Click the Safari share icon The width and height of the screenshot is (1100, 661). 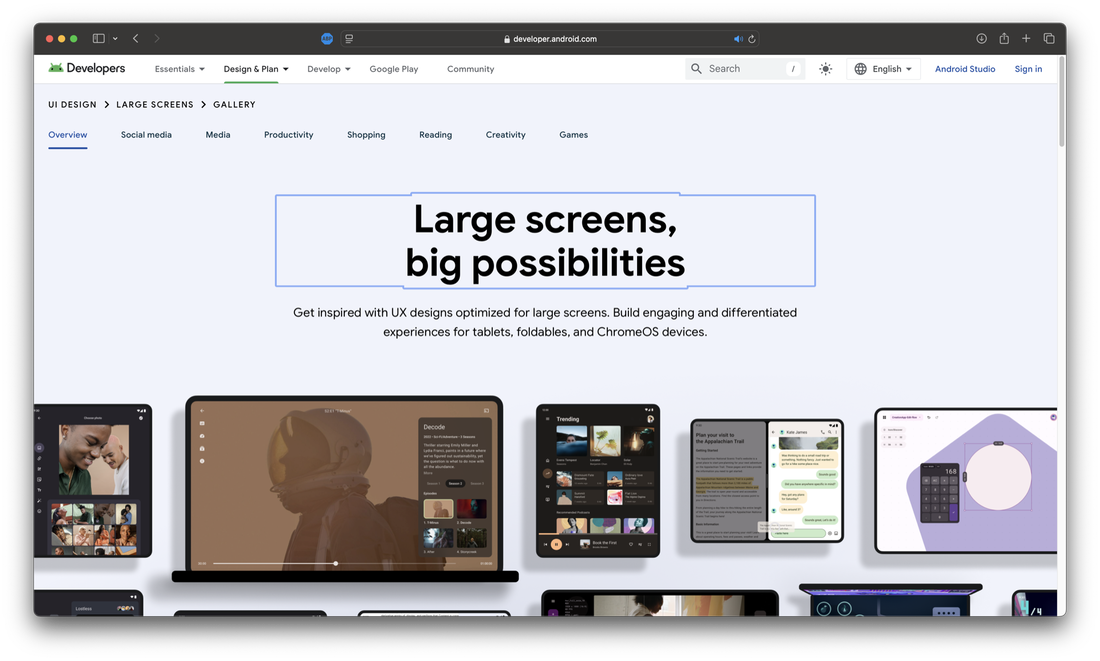1004,39
